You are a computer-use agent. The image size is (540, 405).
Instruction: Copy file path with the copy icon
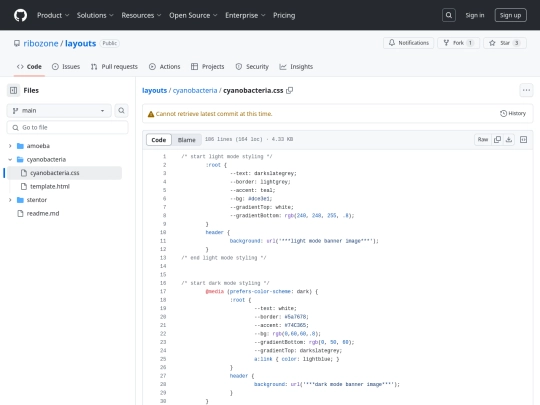pos(290,91)
